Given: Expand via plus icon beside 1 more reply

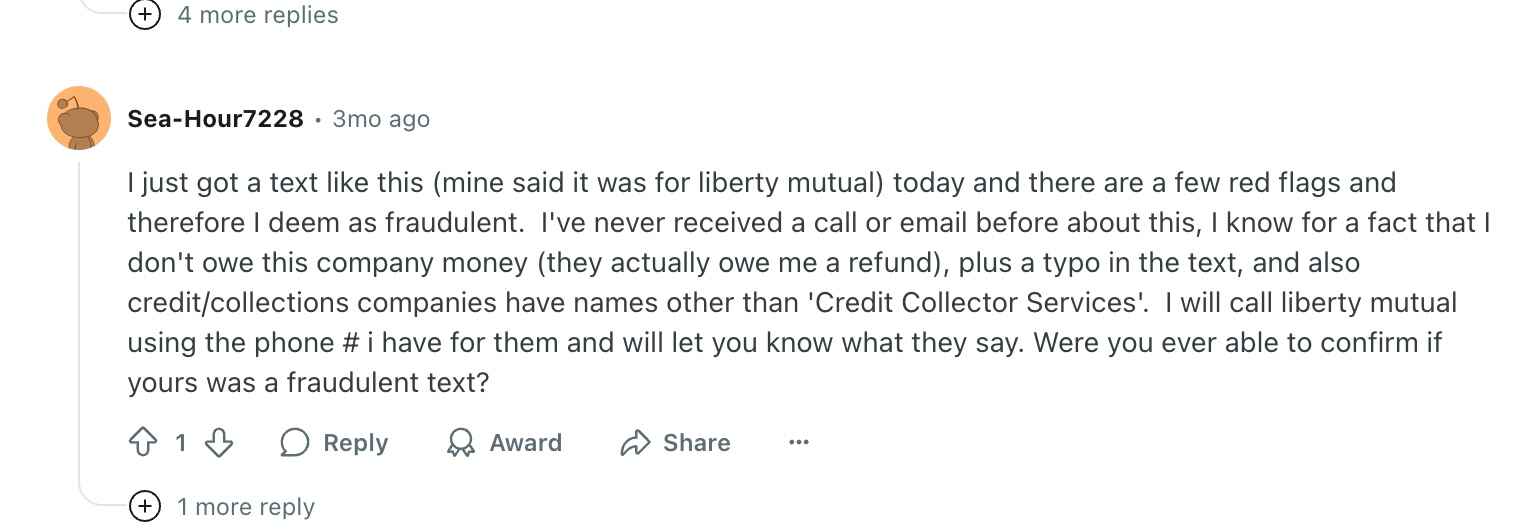Looking at the screenshot, I should click(x=145, y=507).
